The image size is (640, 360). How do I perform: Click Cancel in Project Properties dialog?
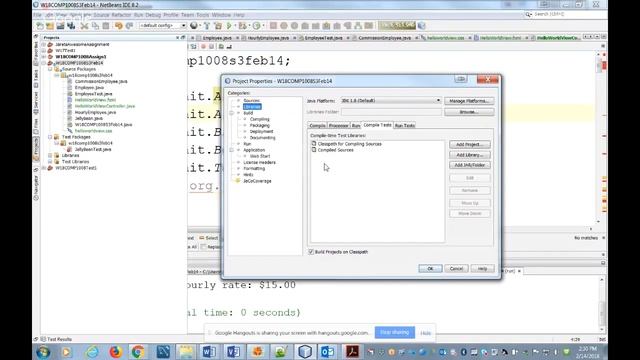point(456,269)
